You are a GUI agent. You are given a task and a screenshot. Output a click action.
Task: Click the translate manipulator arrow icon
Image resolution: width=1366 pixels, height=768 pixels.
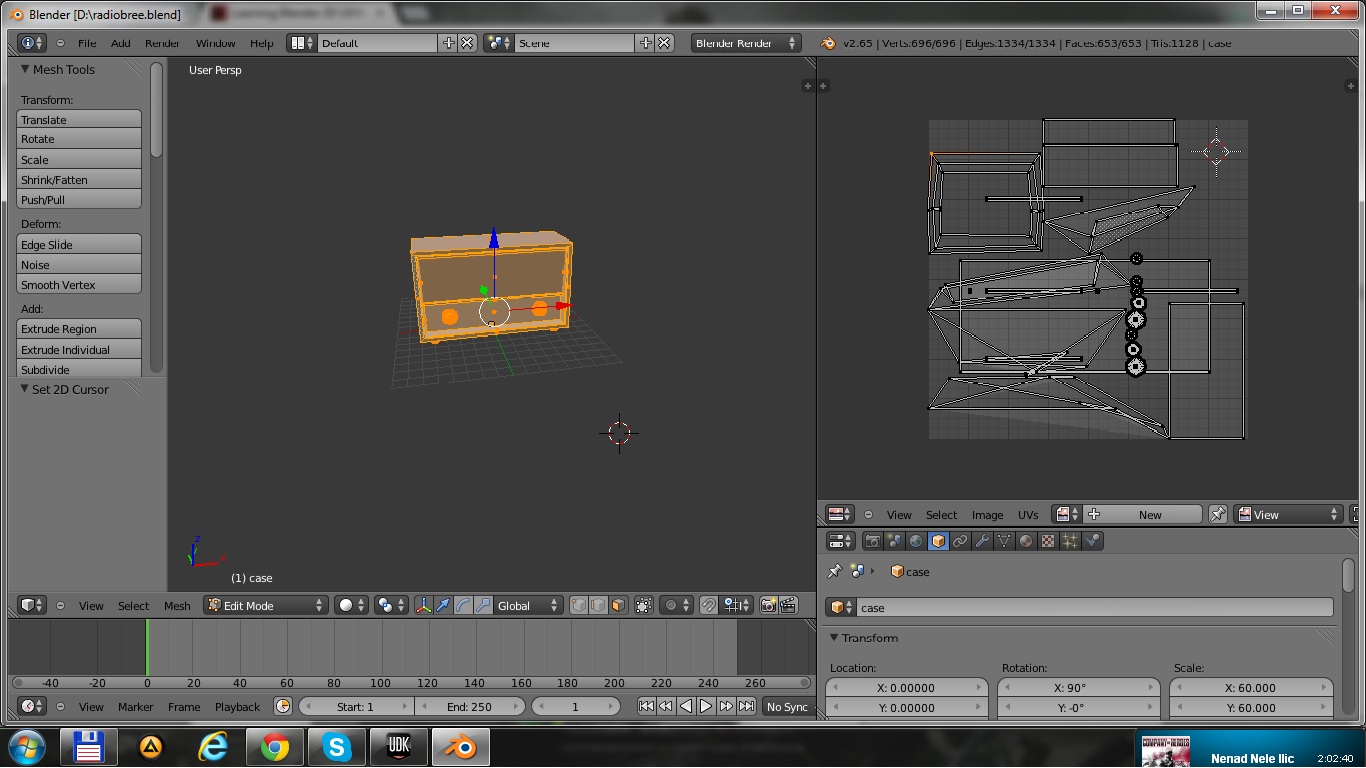pos(443,605)
